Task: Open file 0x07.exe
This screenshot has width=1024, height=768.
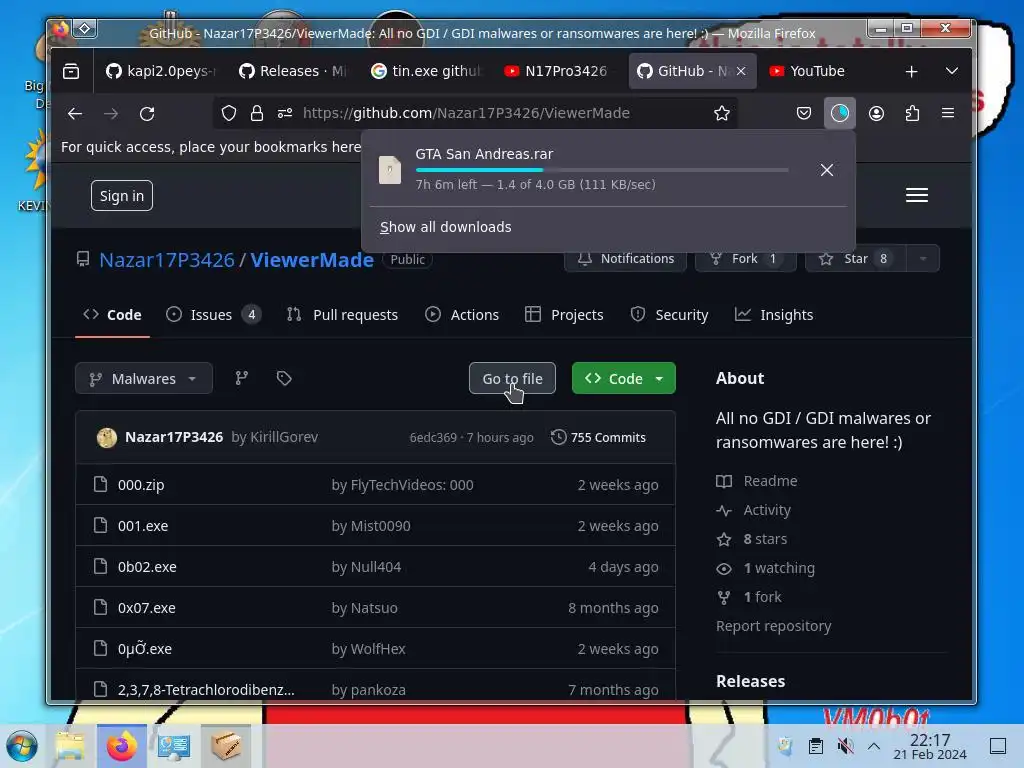Action: pos(146,608)
